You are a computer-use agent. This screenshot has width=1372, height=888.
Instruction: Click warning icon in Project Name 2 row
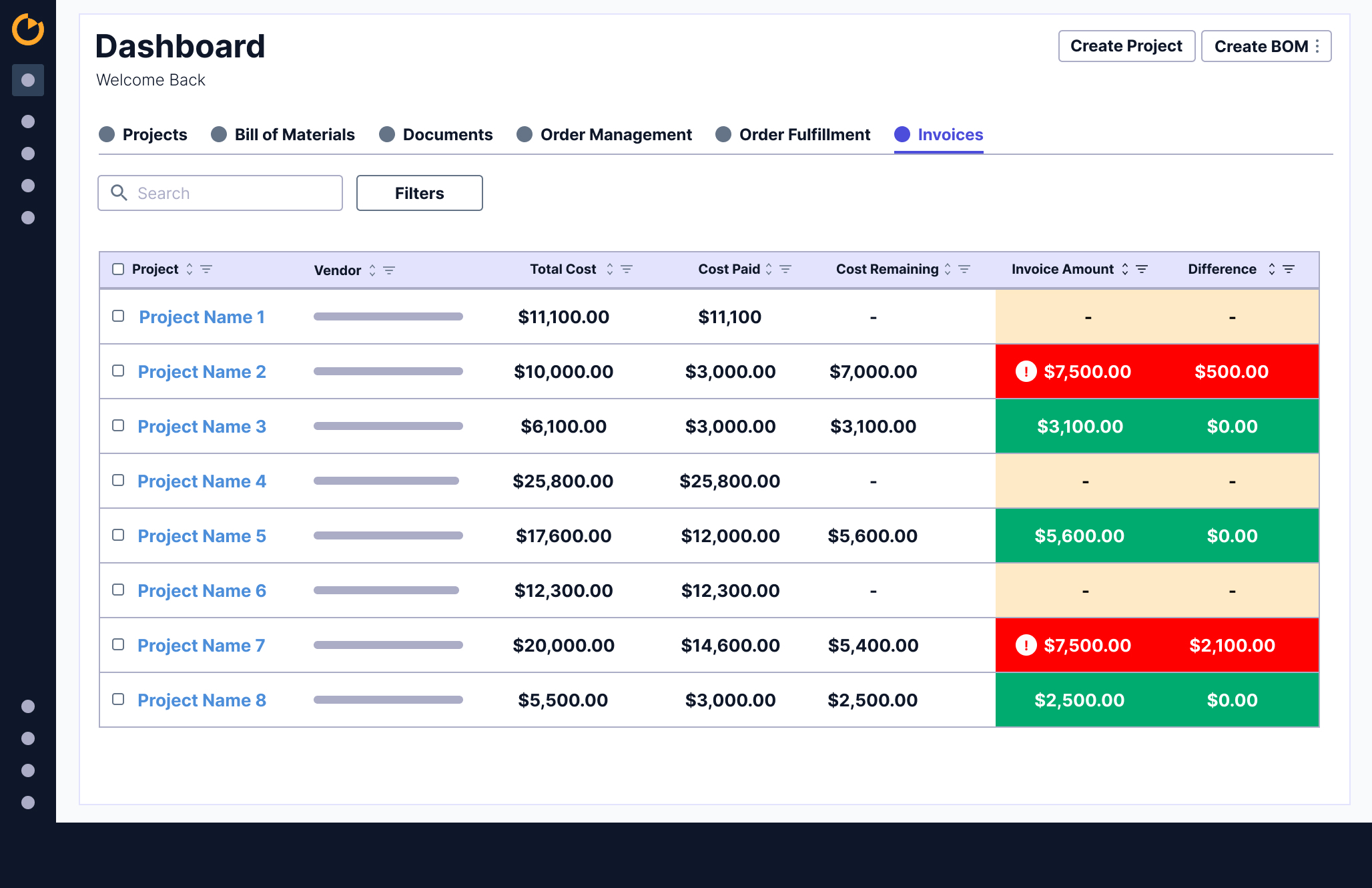[1026, 371]
